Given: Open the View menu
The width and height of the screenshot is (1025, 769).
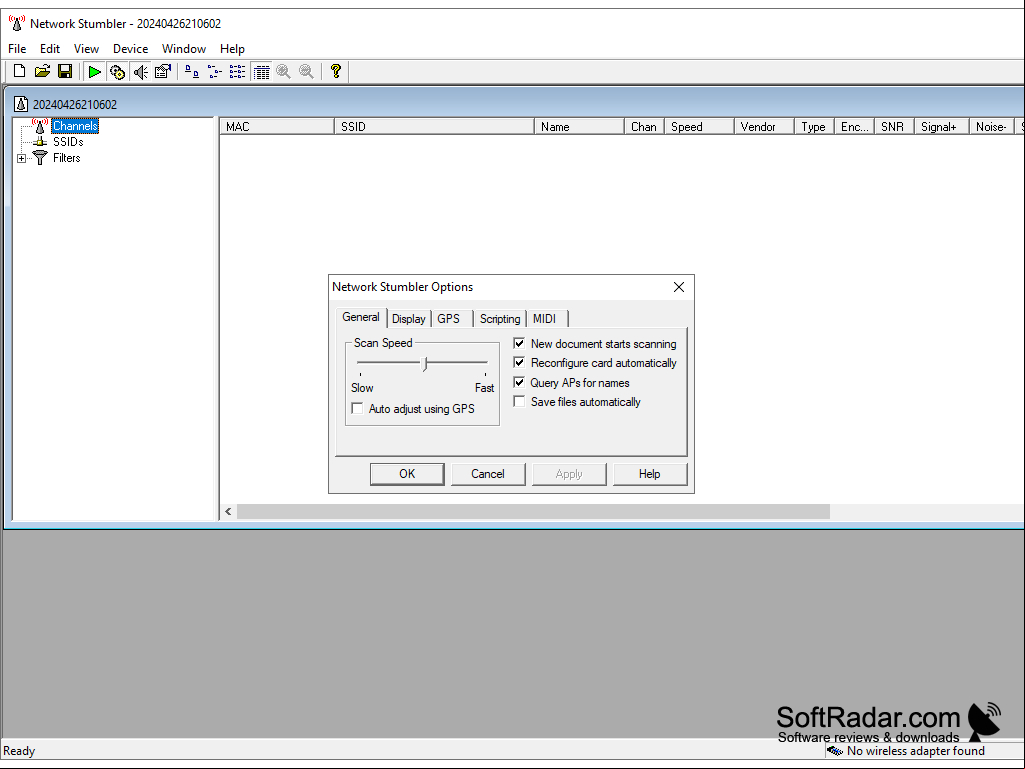Looking at the screenshot, I should [x=86, y=48].
